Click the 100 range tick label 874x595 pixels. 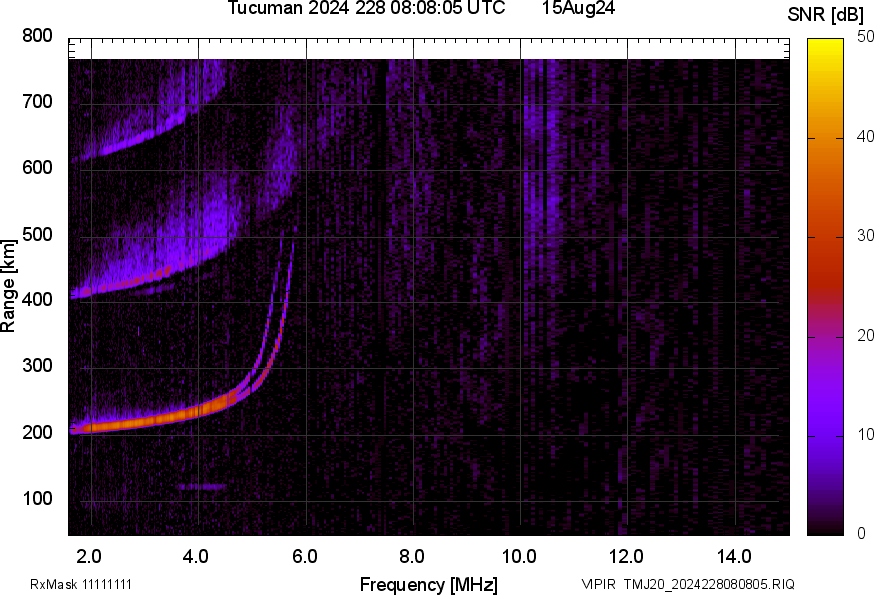(x=37, y=498)
